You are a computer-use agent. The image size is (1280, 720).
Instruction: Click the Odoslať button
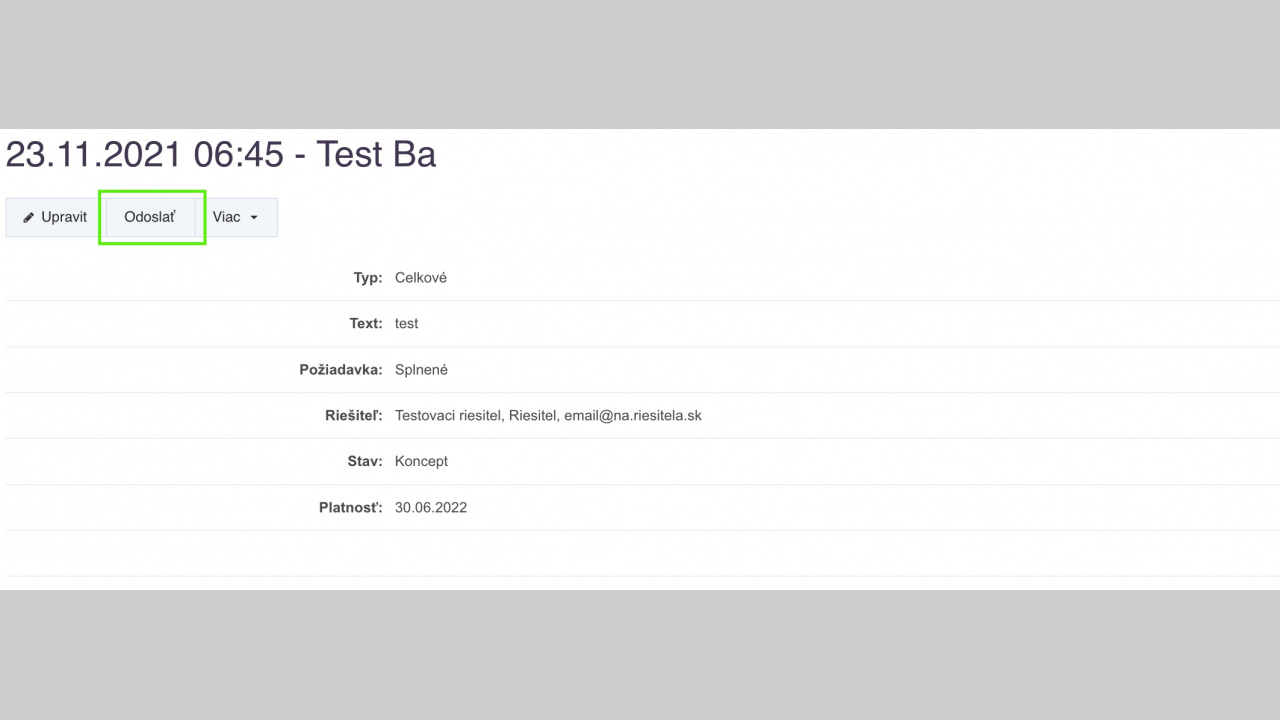point(150,217)
